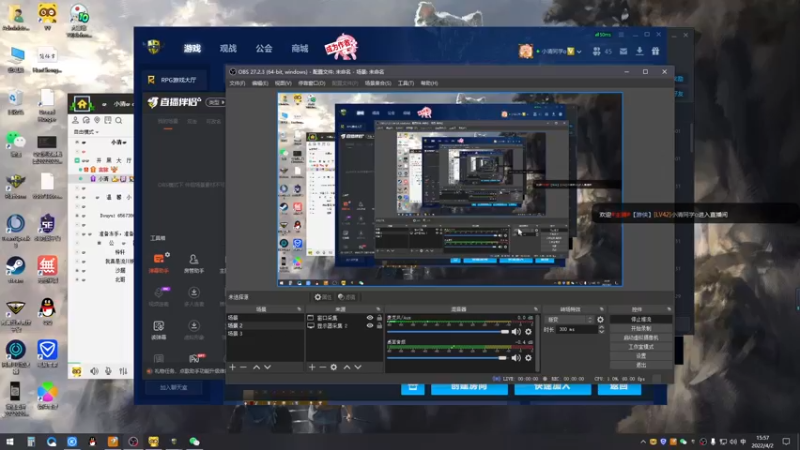
Task: Move the selected source up
Action: tap(347, 367)
